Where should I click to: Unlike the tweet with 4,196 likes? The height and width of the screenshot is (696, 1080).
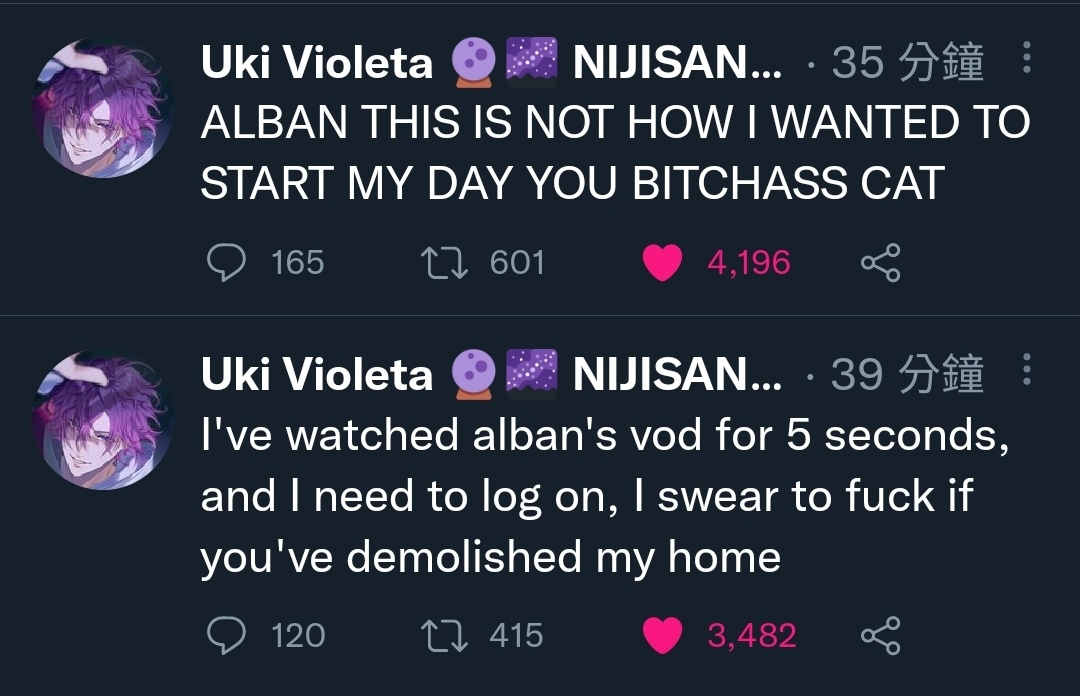663,263
